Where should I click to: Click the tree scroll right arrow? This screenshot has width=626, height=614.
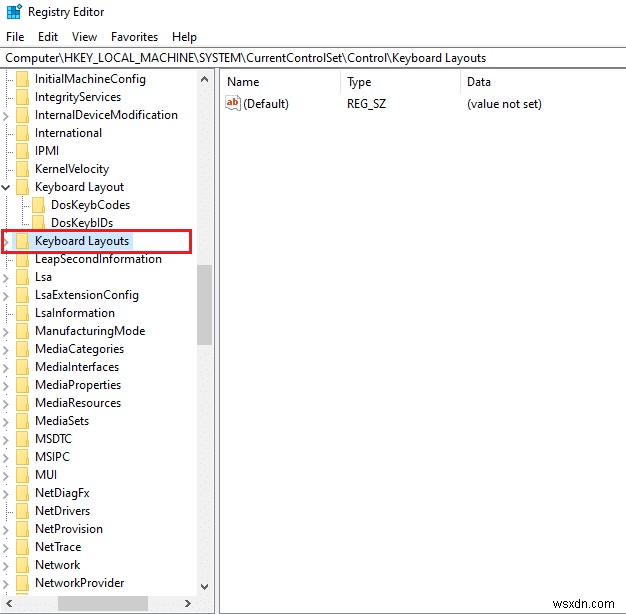(188, 603)
